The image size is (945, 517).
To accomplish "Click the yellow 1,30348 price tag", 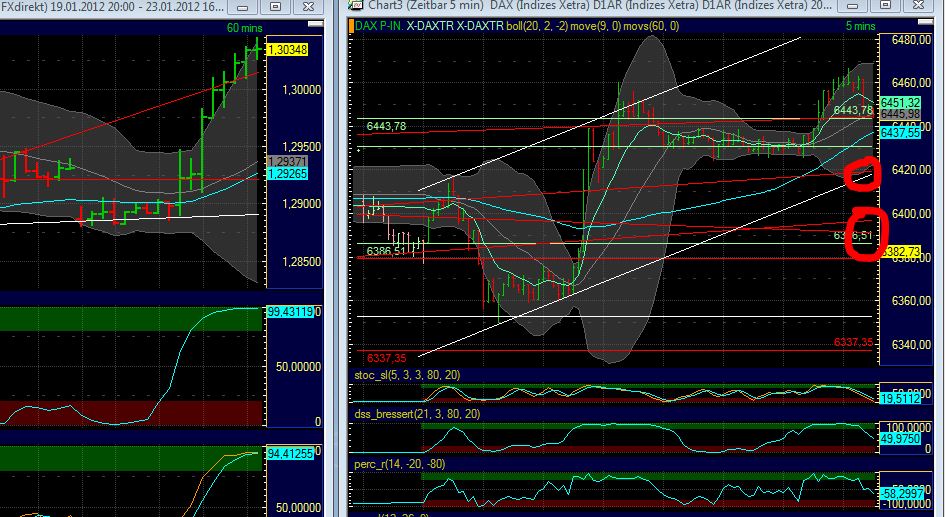I will pyautogui.click(x=287, y=50).
